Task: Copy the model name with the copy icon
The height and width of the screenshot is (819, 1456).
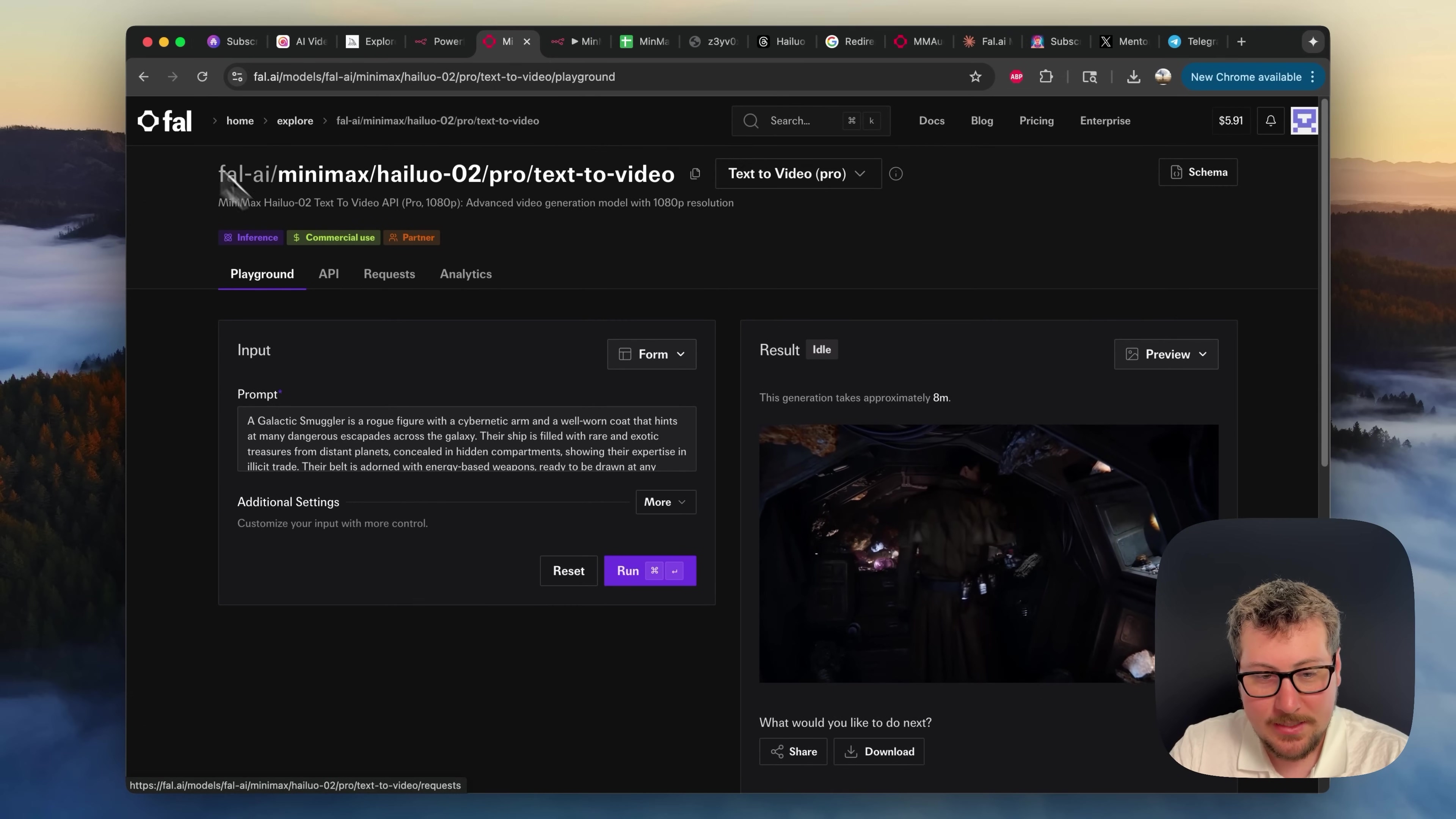Action: coord(695,174)
